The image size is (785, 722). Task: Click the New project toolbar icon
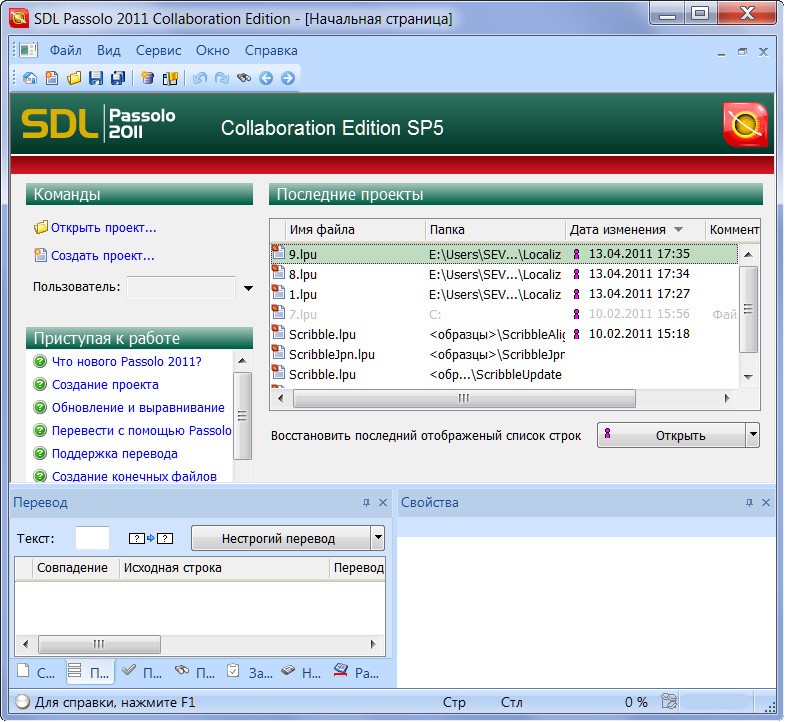52,78
